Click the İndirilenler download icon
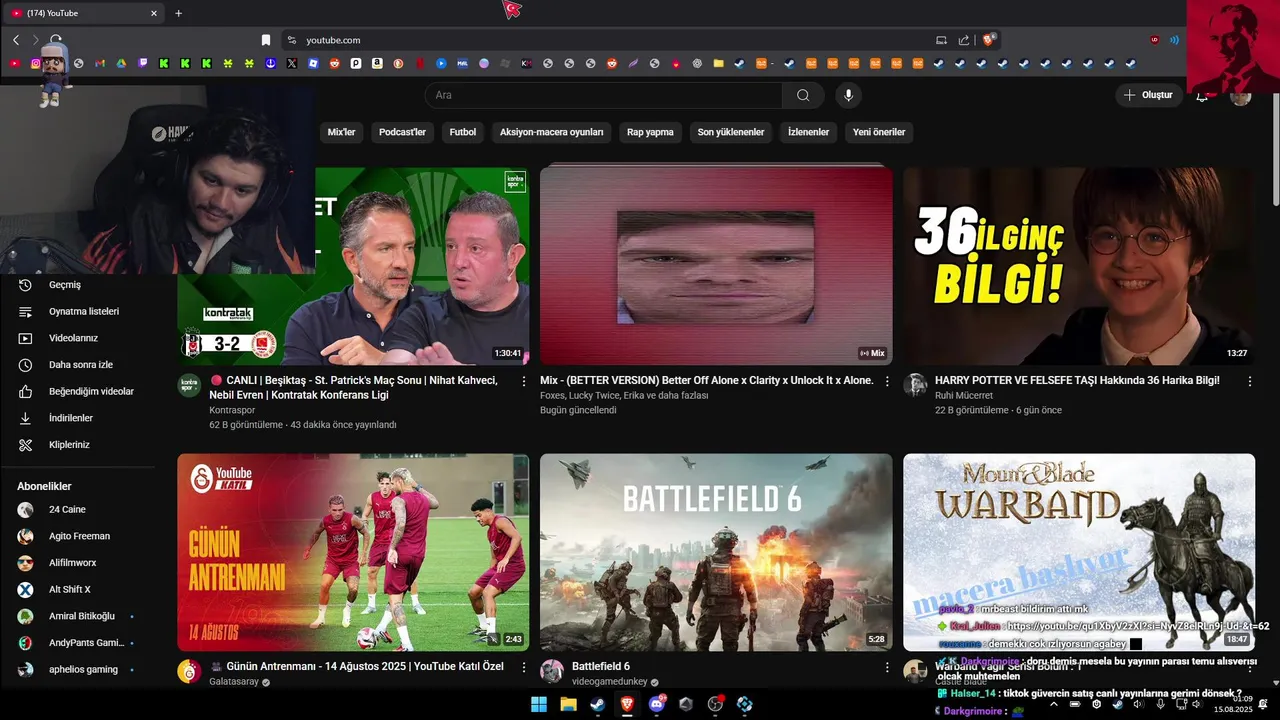This screenshot has height=720, width=1280. (x=25, y=418)
